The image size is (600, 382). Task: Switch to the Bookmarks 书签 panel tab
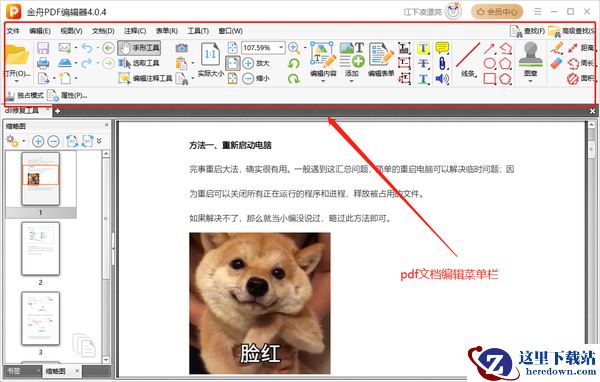click(x=15, y=371)
